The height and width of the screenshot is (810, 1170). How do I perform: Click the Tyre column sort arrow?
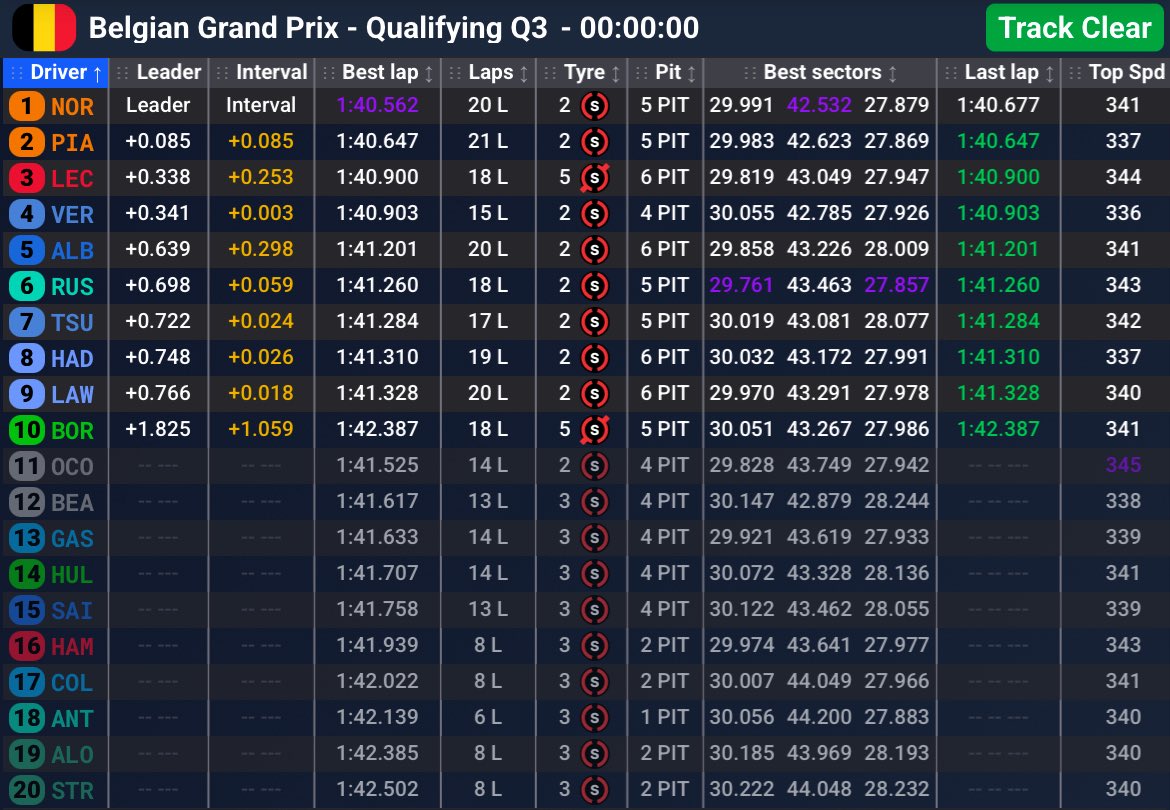(616, 73)
